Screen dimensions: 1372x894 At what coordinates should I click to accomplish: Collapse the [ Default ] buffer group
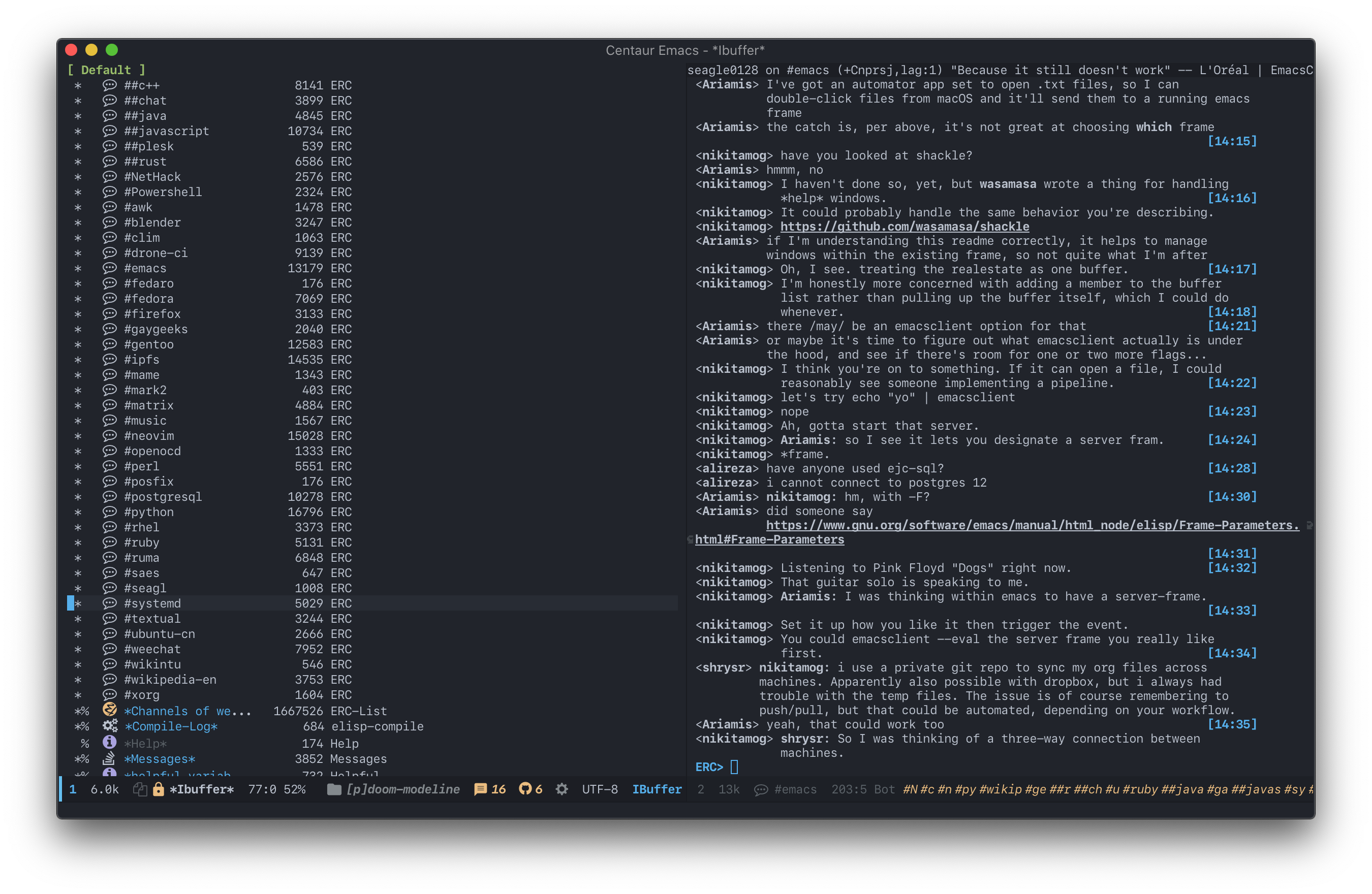point(106,70)
